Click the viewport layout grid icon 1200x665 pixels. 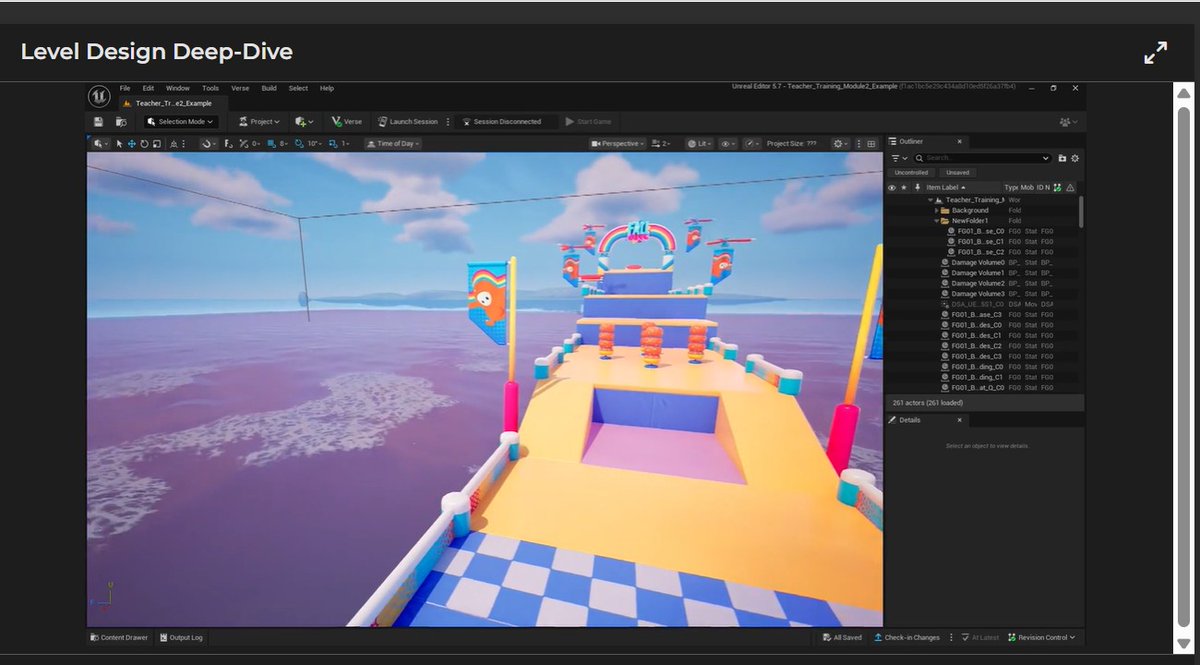(x=871, y=144)
